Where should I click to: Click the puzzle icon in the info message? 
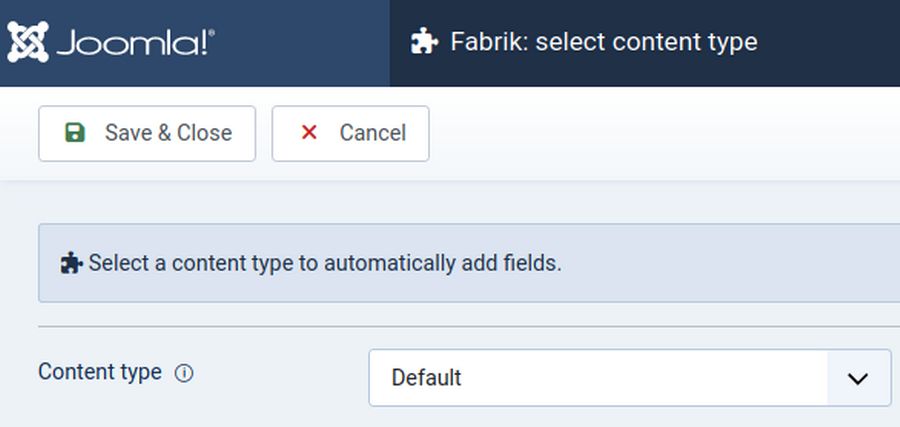pos(71,264)
